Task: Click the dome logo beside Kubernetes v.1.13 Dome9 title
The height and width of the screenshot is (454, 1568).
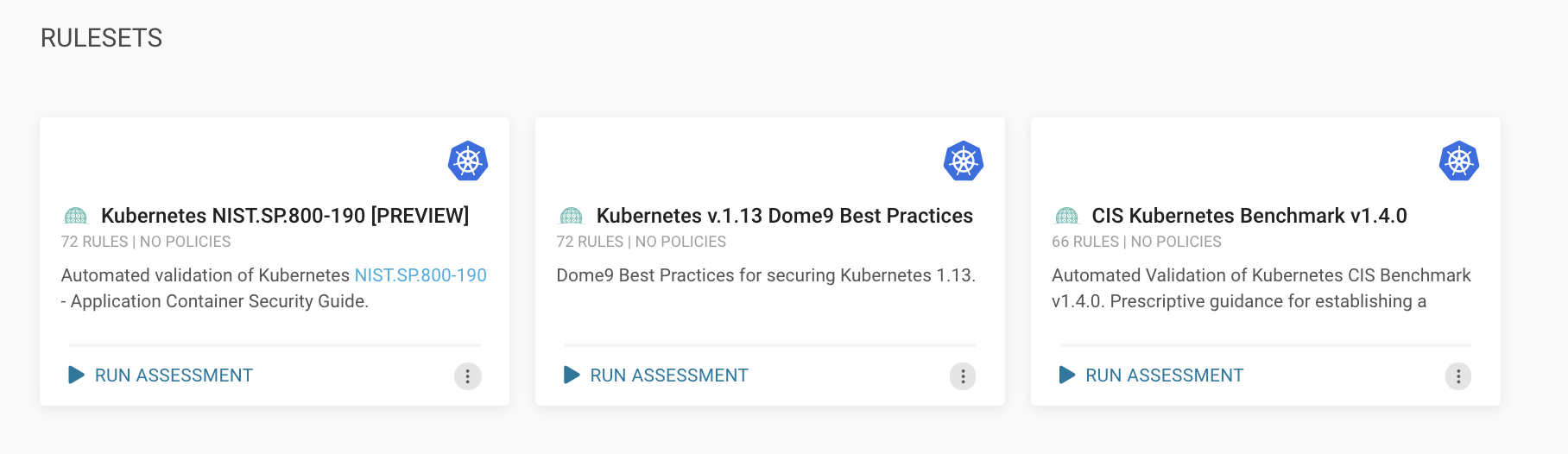Action: (572, 216)
